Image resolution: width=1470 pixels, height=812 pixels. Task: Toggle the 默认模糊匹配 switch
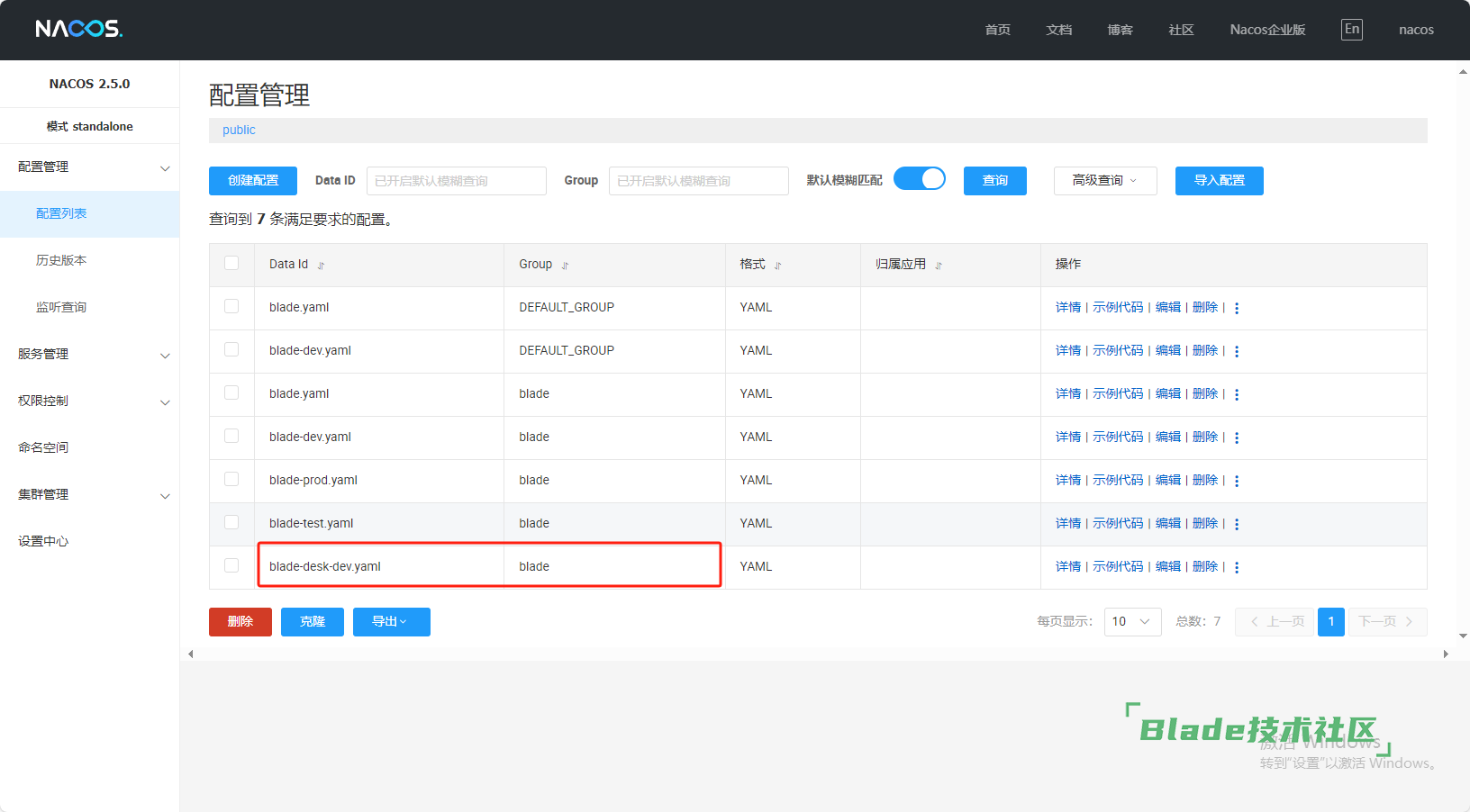920,179
